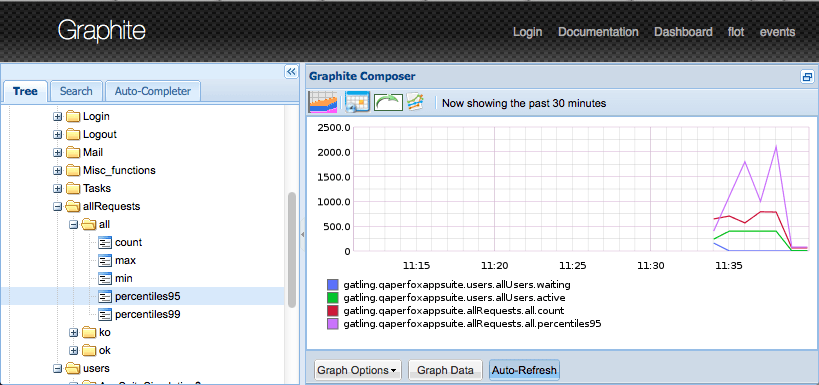Click the count metric leaf icon
This screenshot has width=819, height=385.
click(105, 242)
